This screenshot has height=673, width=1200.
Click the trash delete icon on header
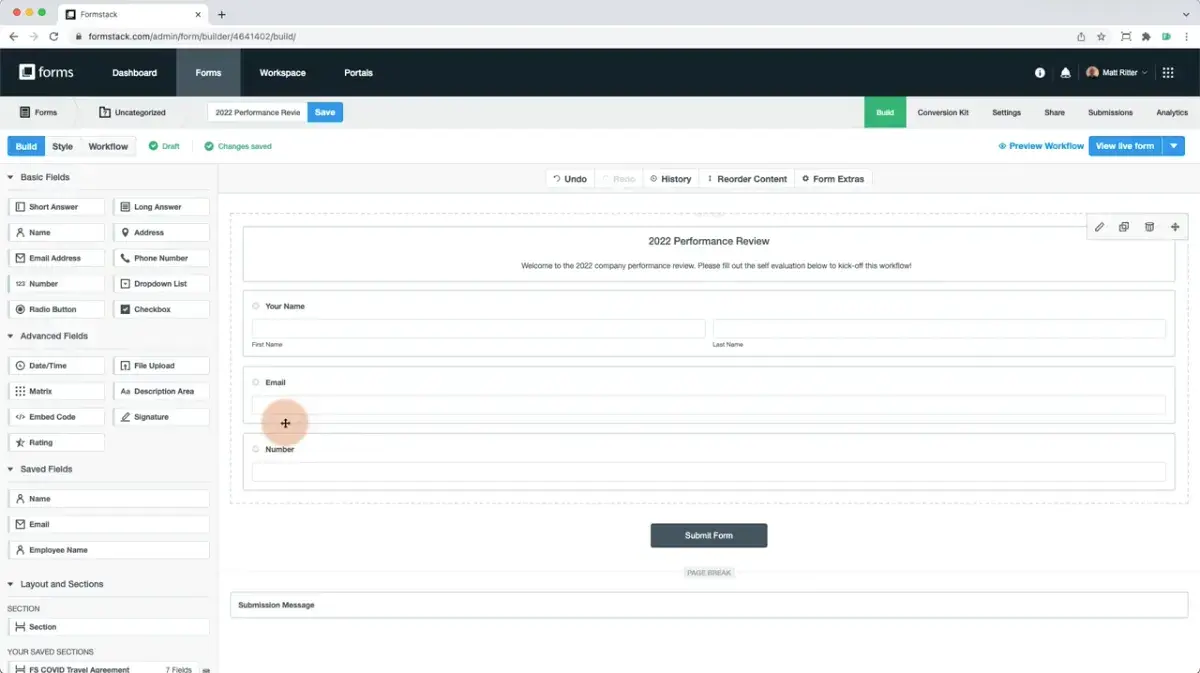1149,227
